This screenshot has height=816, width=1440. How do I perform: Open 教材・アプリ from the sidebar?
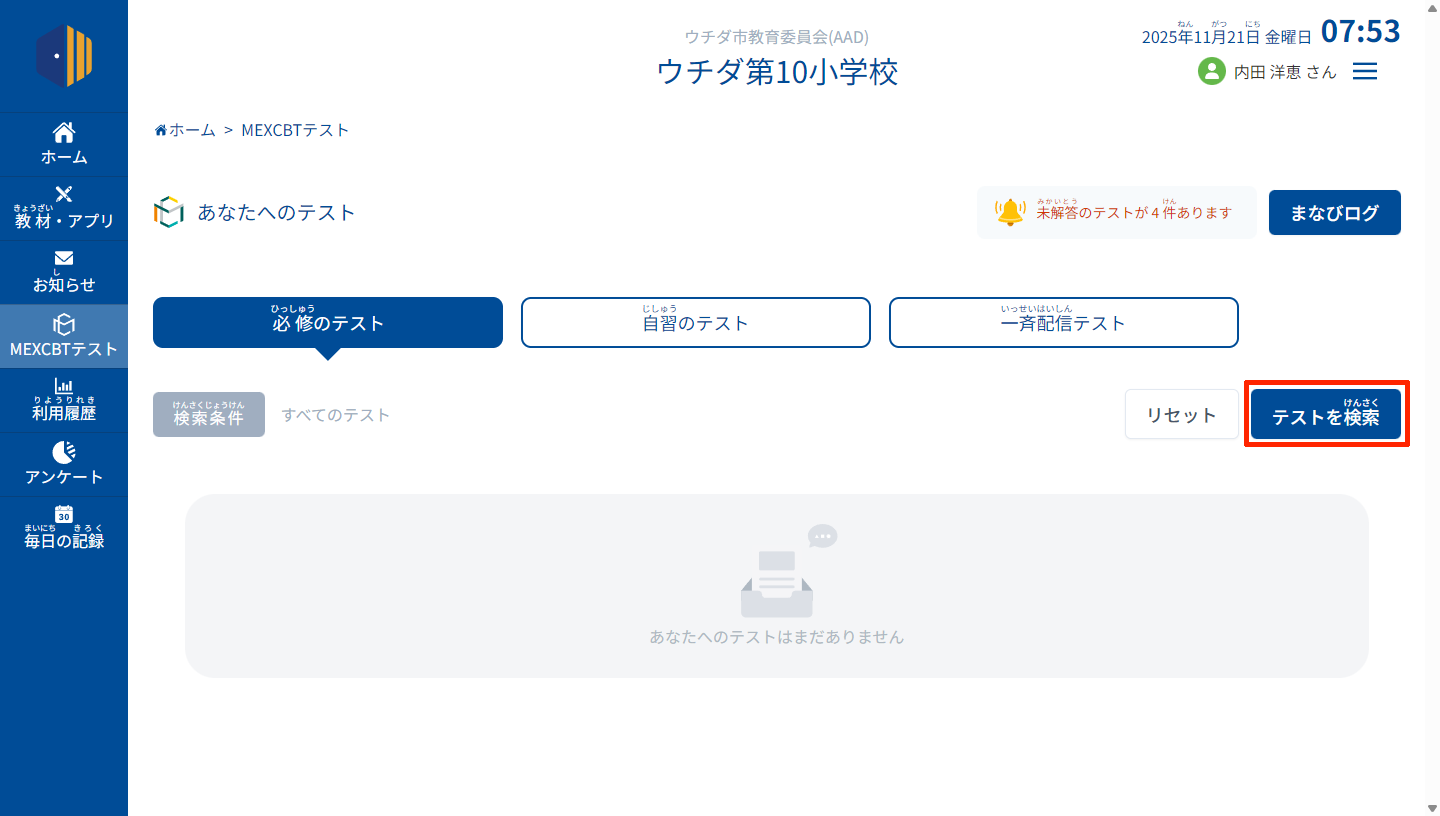[64, 208]
